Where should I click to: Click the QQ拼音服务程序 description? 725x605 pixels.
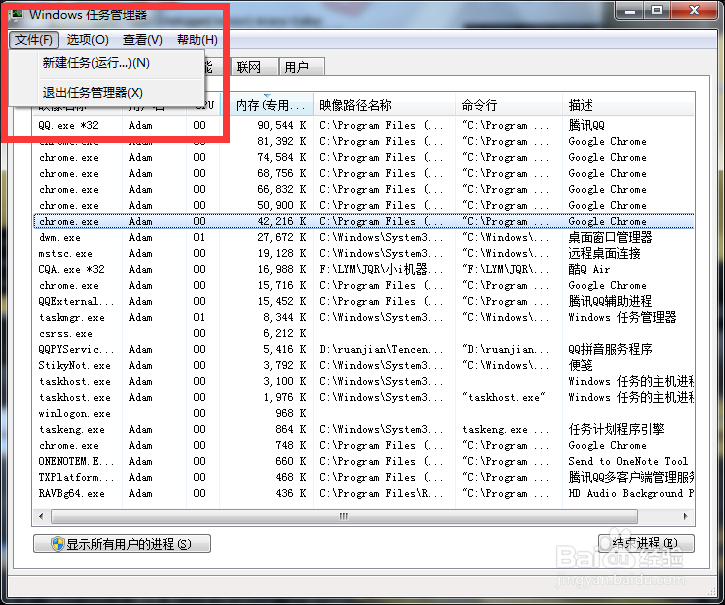pyautogui.click(x=610, y=350)
